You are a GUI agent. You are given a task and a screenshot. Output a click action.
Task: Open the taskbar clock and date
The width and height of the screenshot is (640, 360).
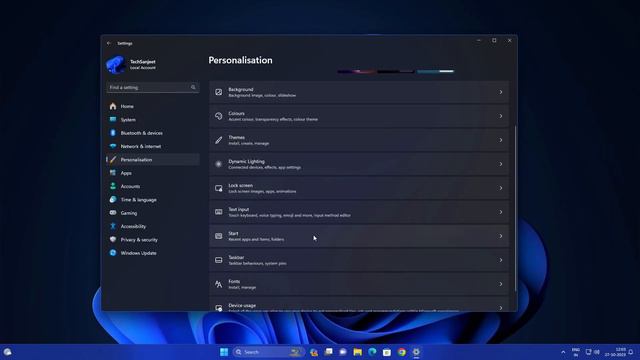coord(616,352)
